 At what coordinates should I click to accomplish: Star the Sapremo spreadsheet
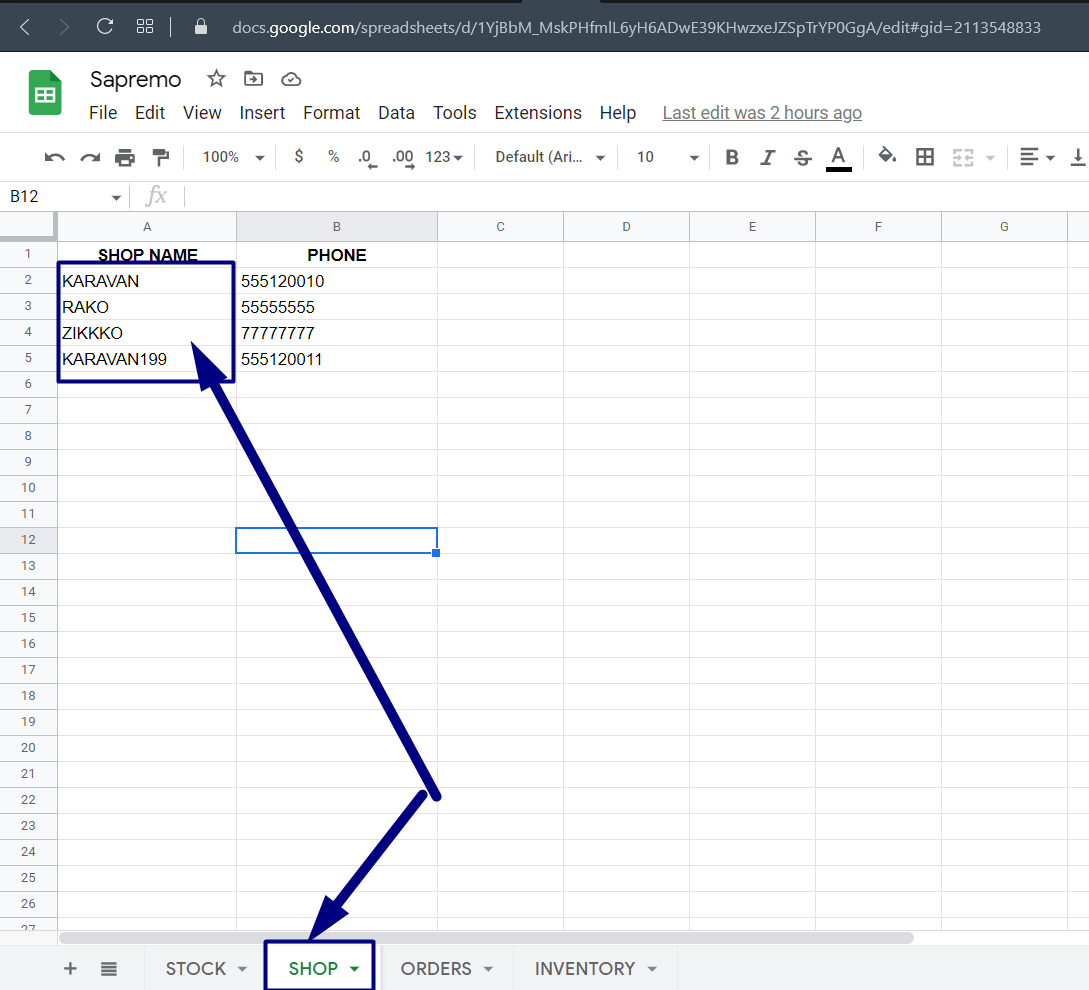[216, 79]
